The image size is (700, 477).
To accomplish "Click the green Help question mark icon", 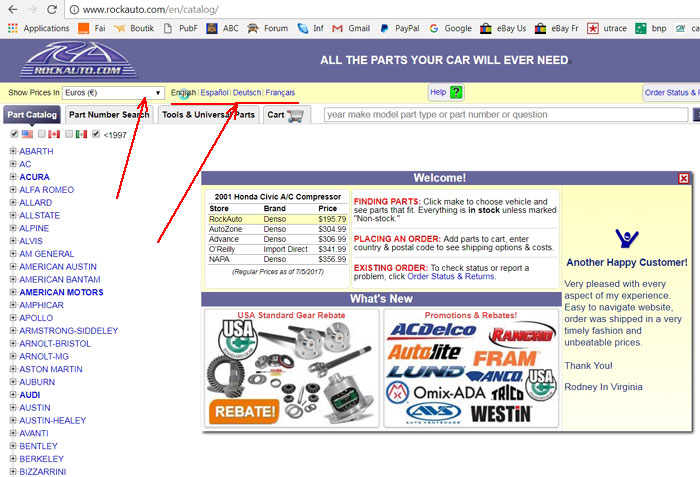I will point(456,92).
